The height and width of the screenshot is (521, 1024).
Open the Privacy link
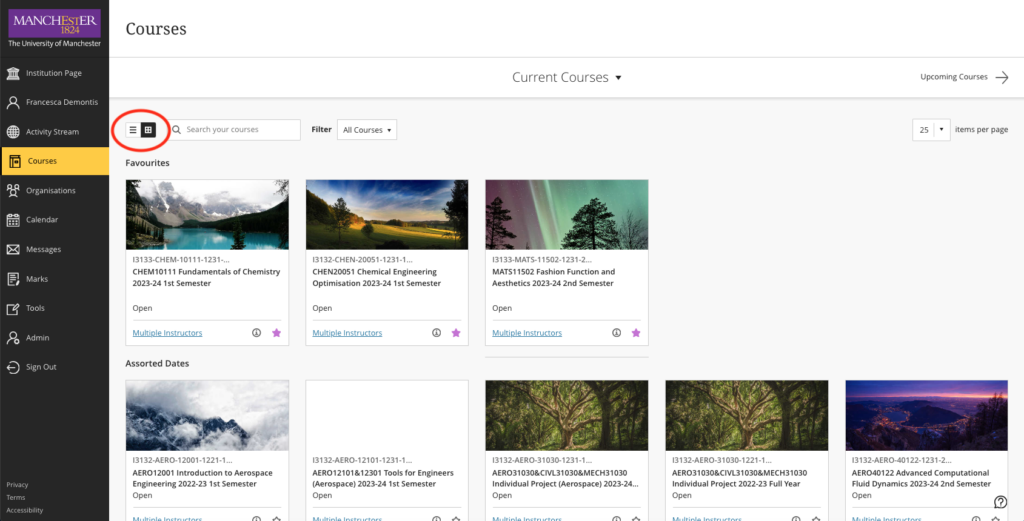(x=18, y=485)
